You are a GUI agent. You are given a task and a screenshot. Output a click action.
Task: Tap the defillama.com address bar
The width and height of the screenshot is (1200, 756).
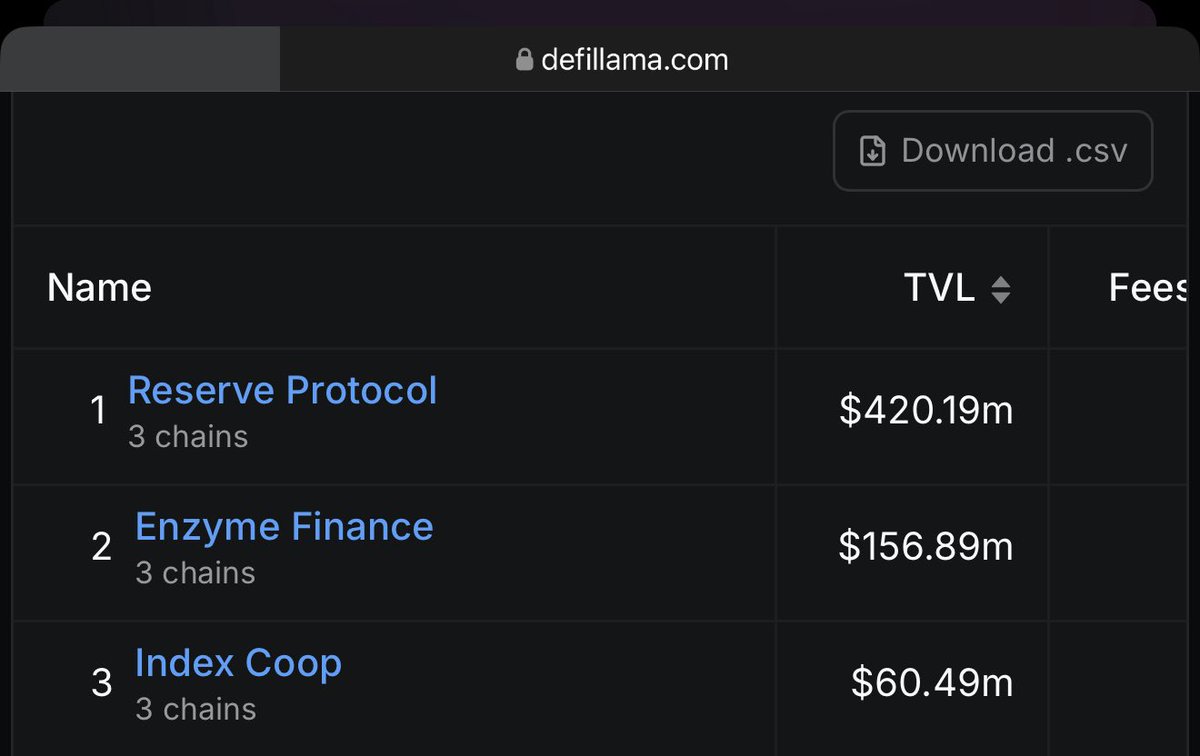click(x=622, y=60)
